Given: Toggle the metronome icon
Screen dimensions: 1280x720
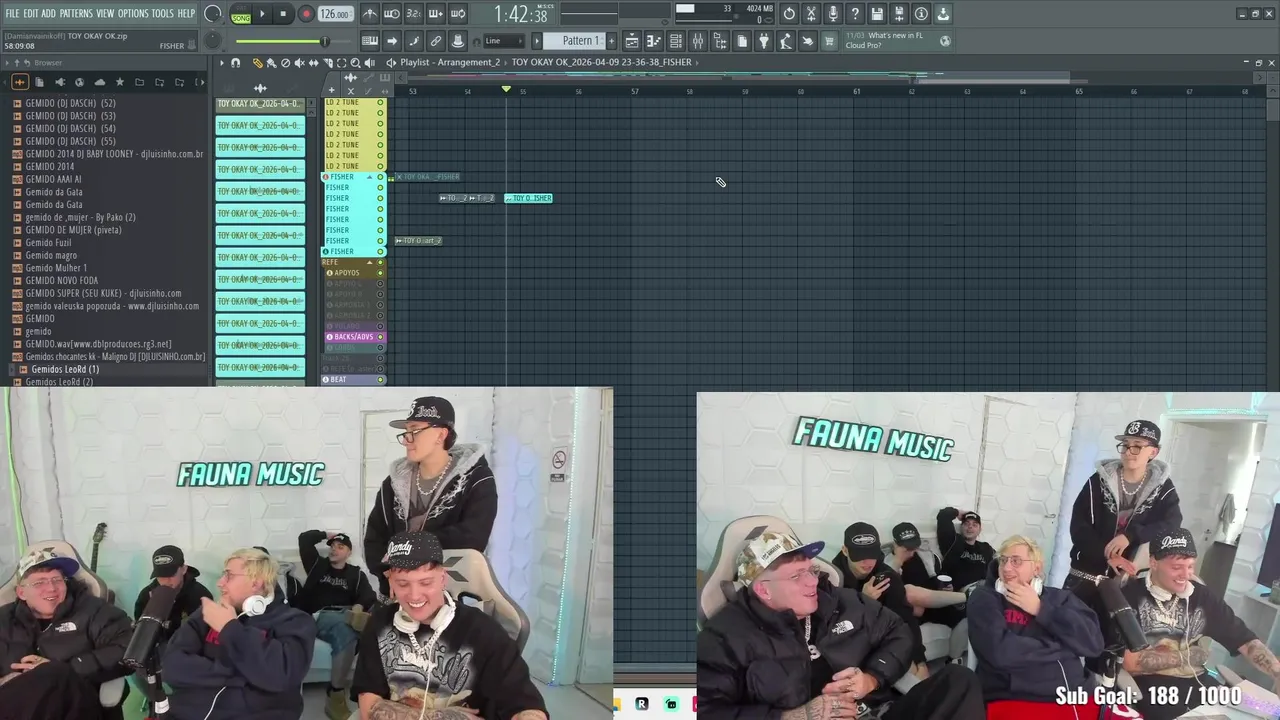Looking at the screenshot, I should pos(370,14).
